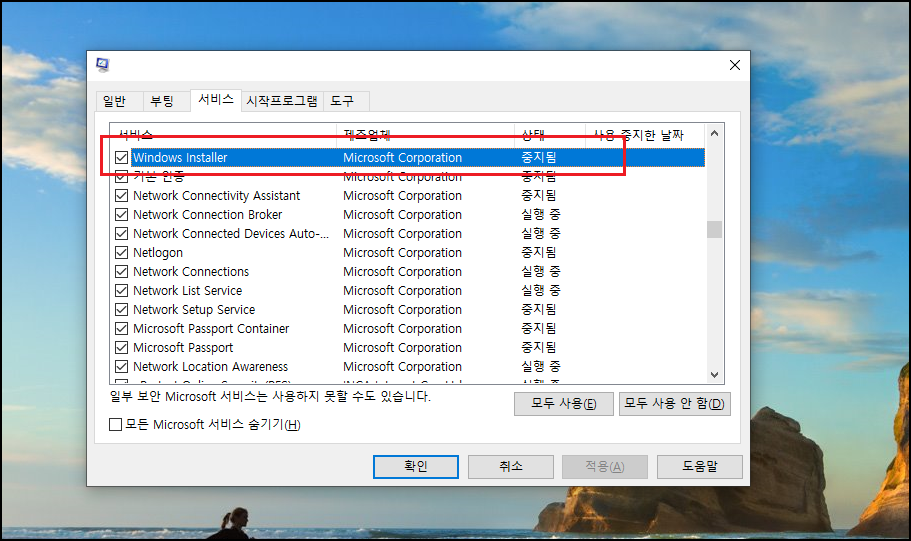Select the Windows Installer row name

[180, 157]
